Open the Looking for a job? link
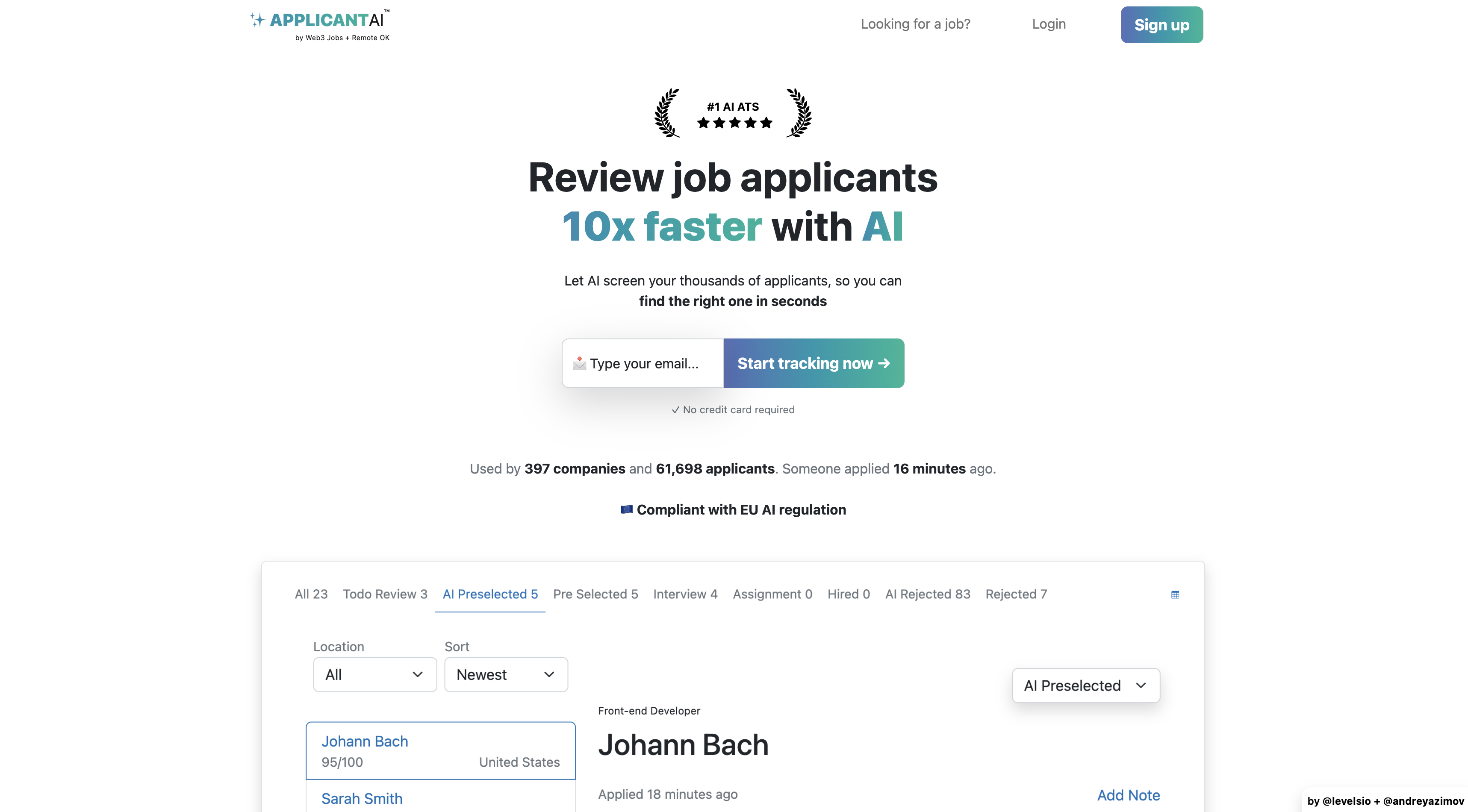This screenshot has width=1468, height=812. tap(915, 24)
